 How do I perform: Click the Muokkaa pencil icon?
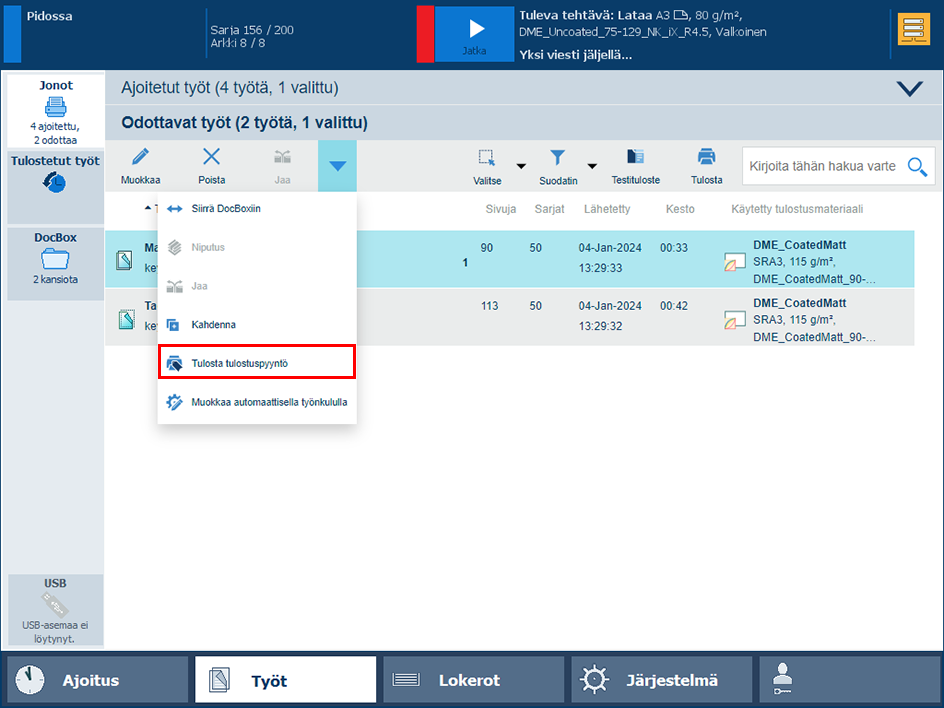click(140, 157)
